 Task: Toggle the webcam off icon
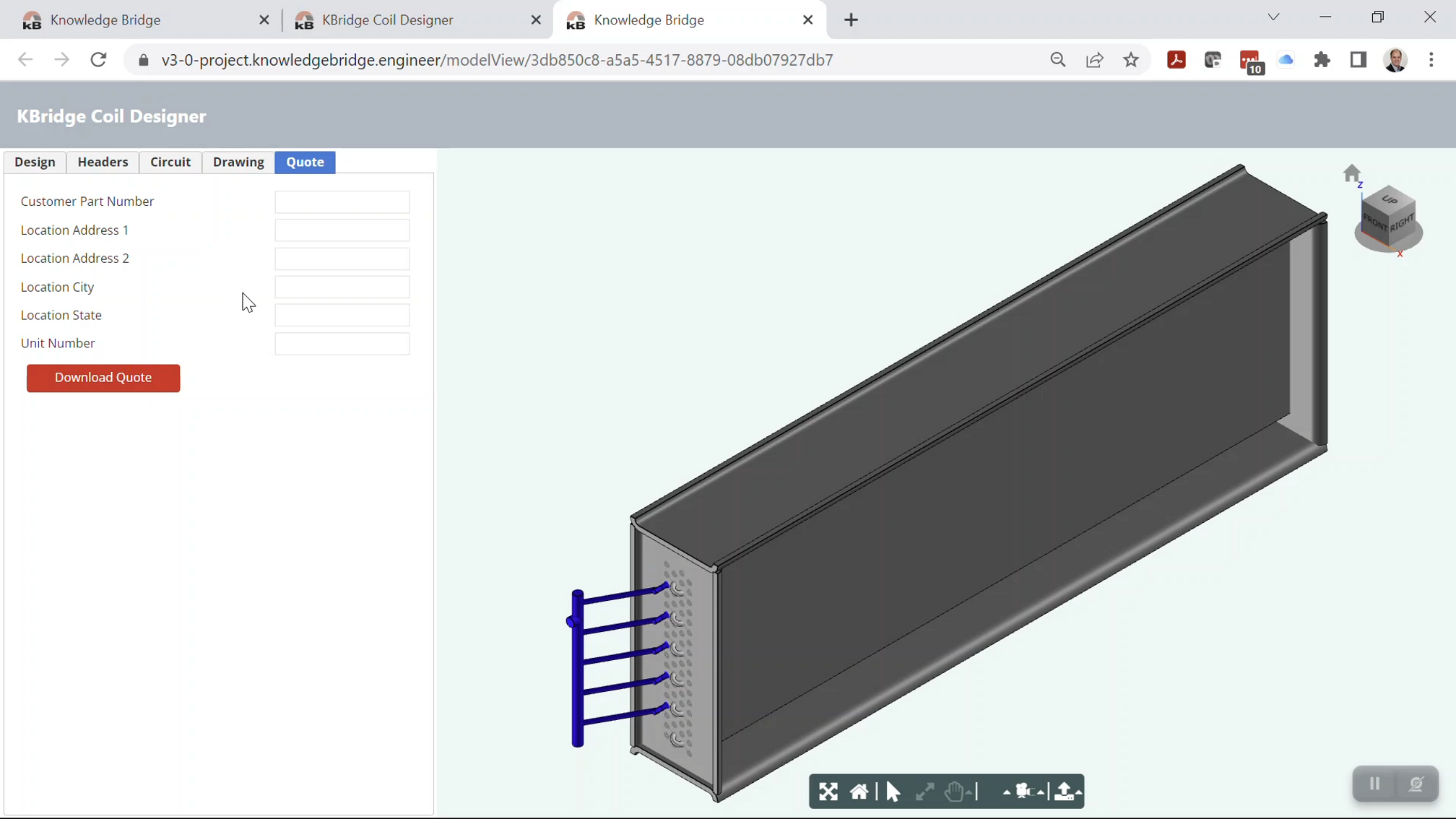tap(1416, 784)
